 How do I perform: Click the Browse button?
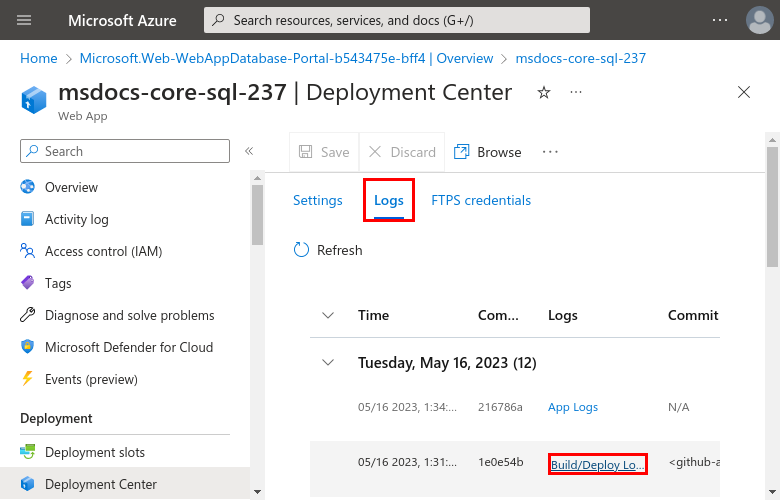(x=488, y=152)
